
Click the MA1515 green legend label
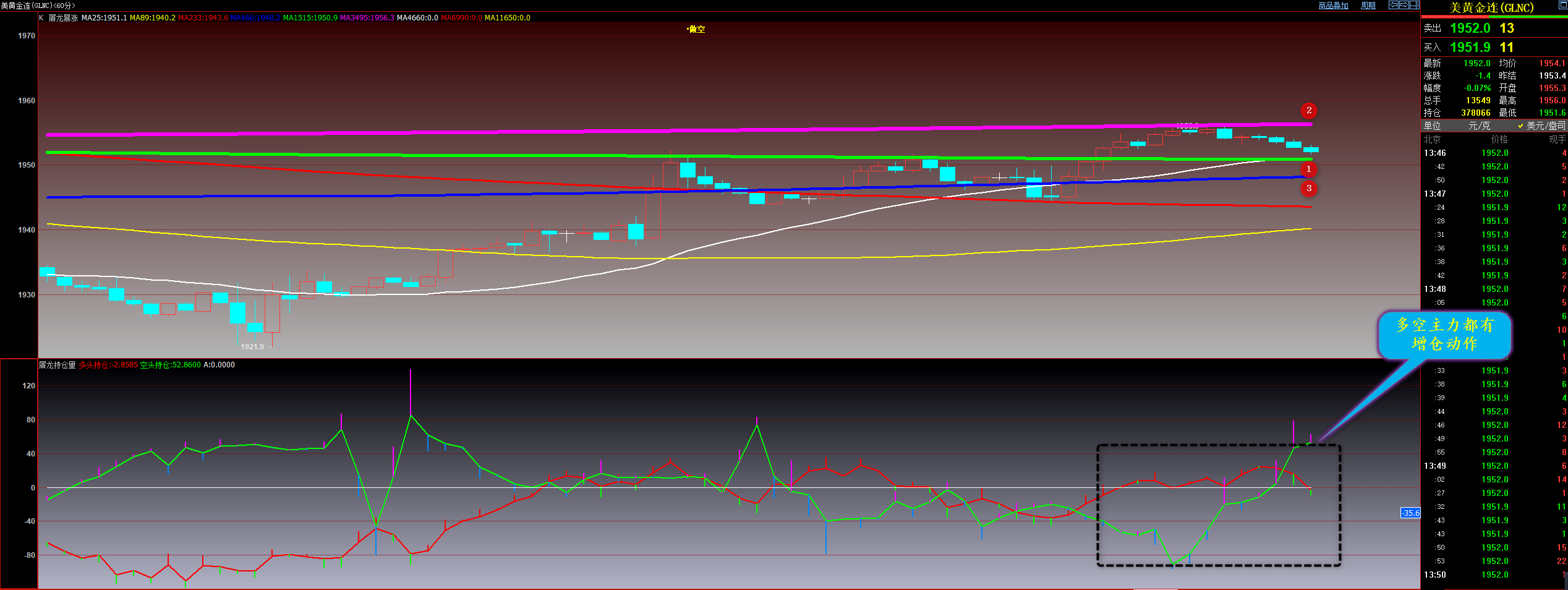(x=310, y=18)
